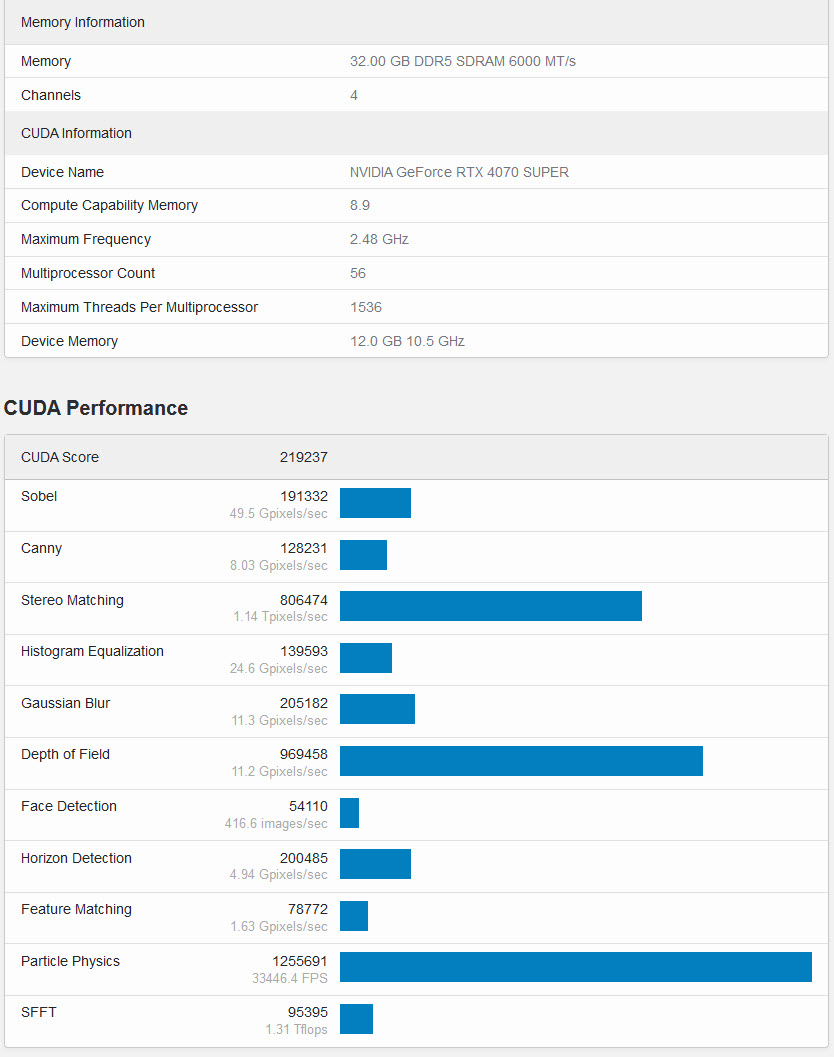Screen dimensions: 834x1057
Task: Click the Feature Matching score 78772
Action: (x=307, y=909)
